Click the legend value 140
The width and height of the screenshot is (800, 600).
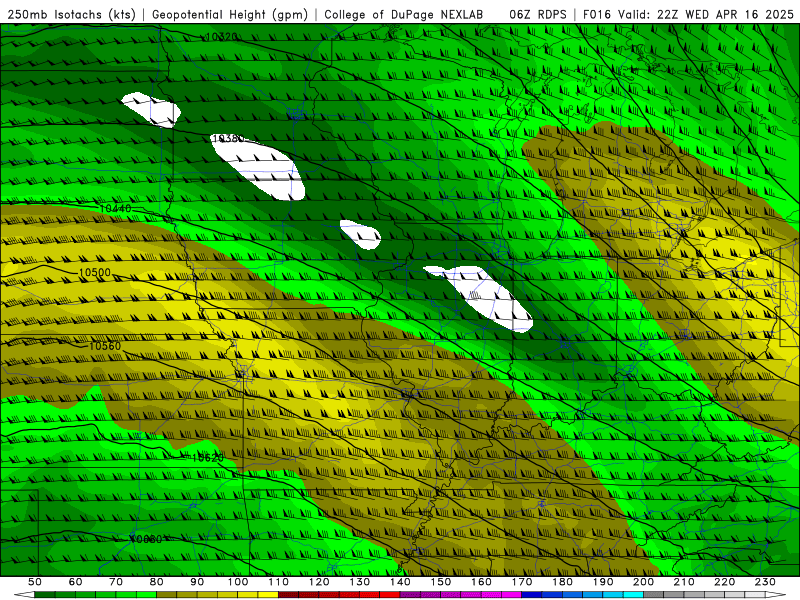tap(400, 582)
